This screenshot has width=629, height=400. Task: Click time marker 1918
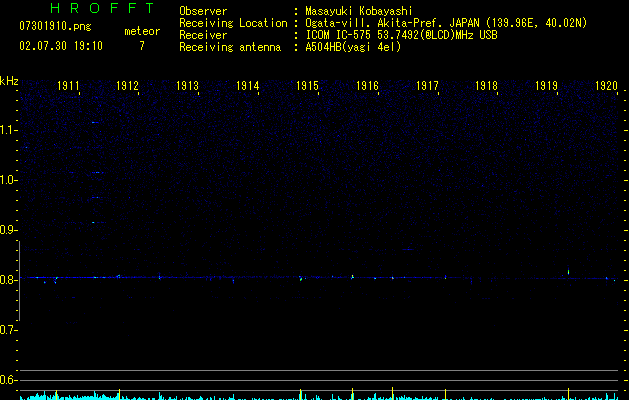[x=486, y=86]
